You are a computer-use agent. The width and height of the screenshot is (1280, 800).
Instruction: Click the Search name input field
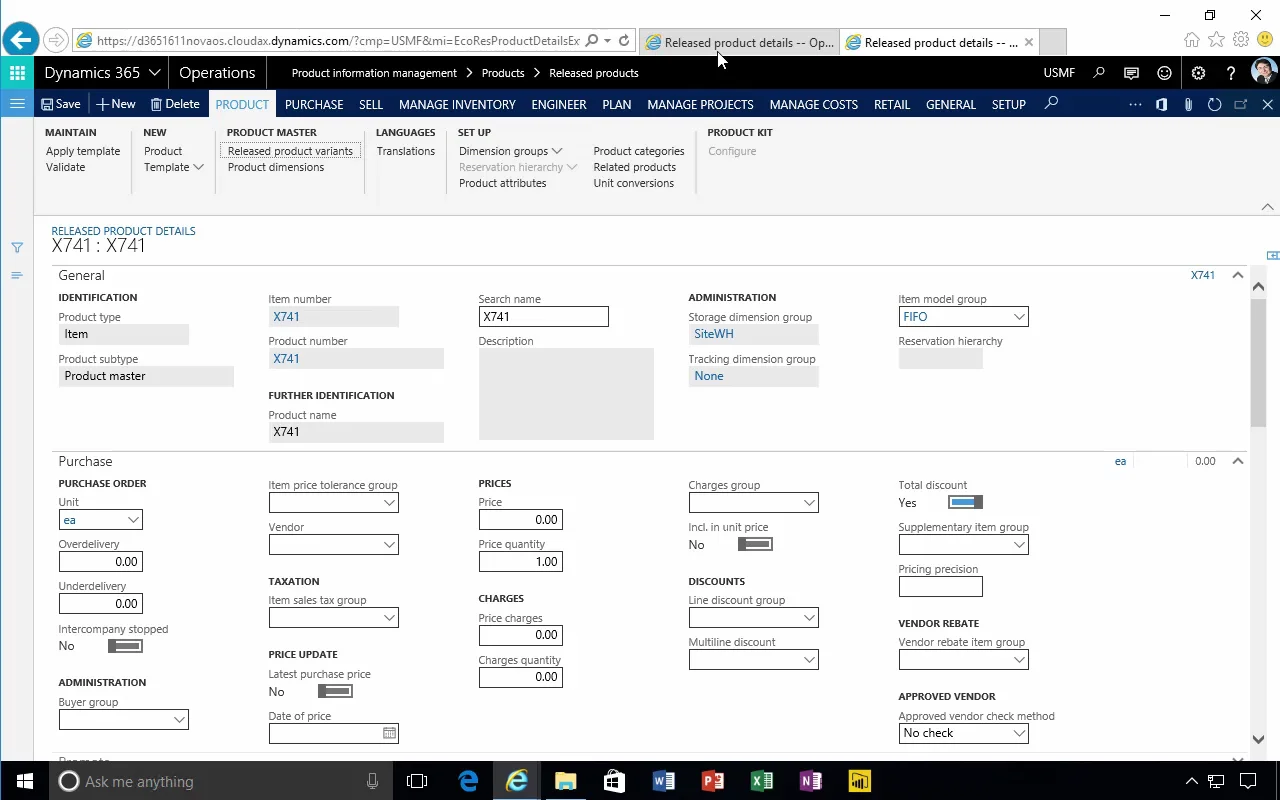pos(543,317)
